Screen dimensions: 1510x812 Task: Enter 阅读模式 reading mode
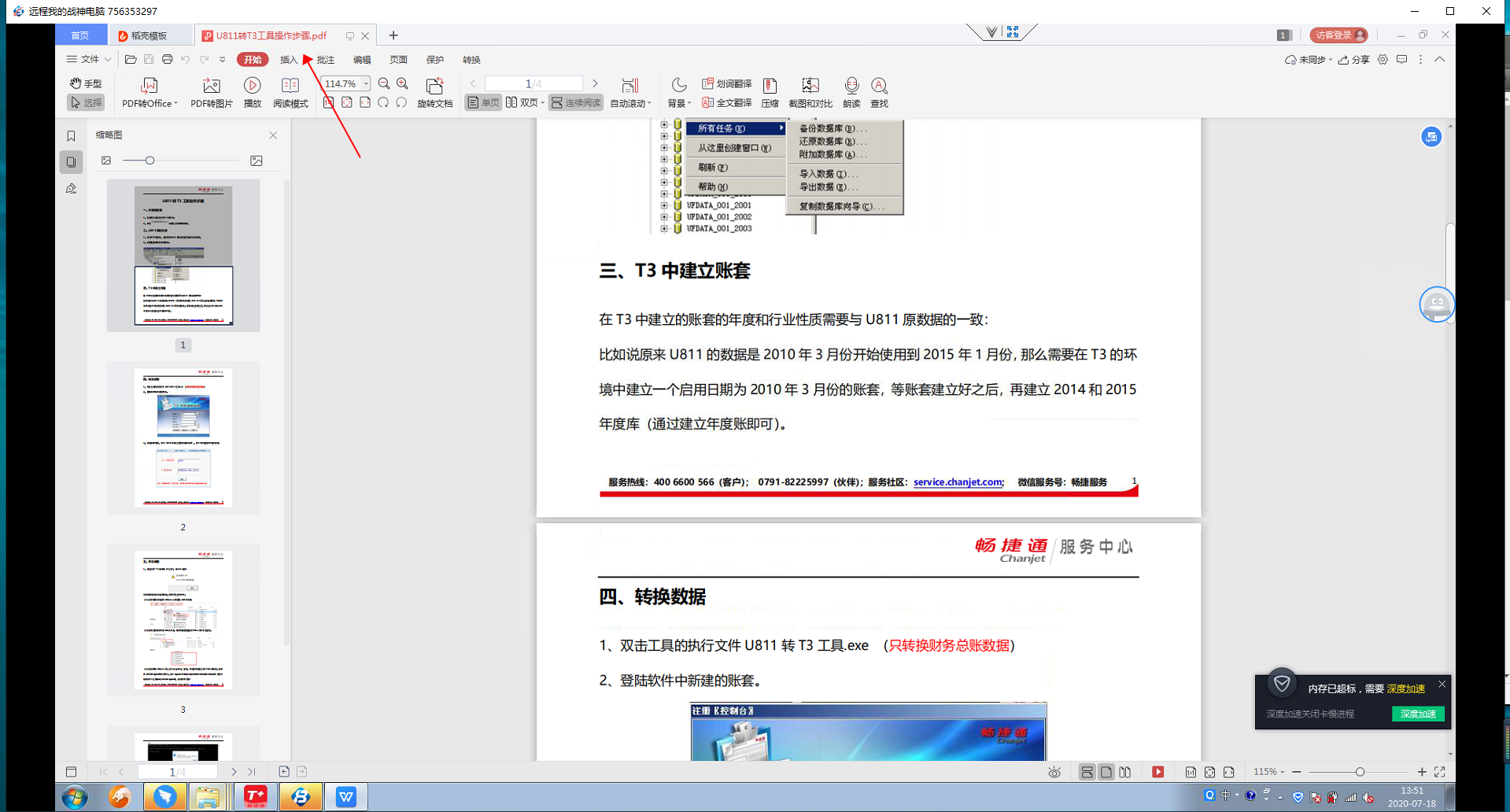coord(290,93)
